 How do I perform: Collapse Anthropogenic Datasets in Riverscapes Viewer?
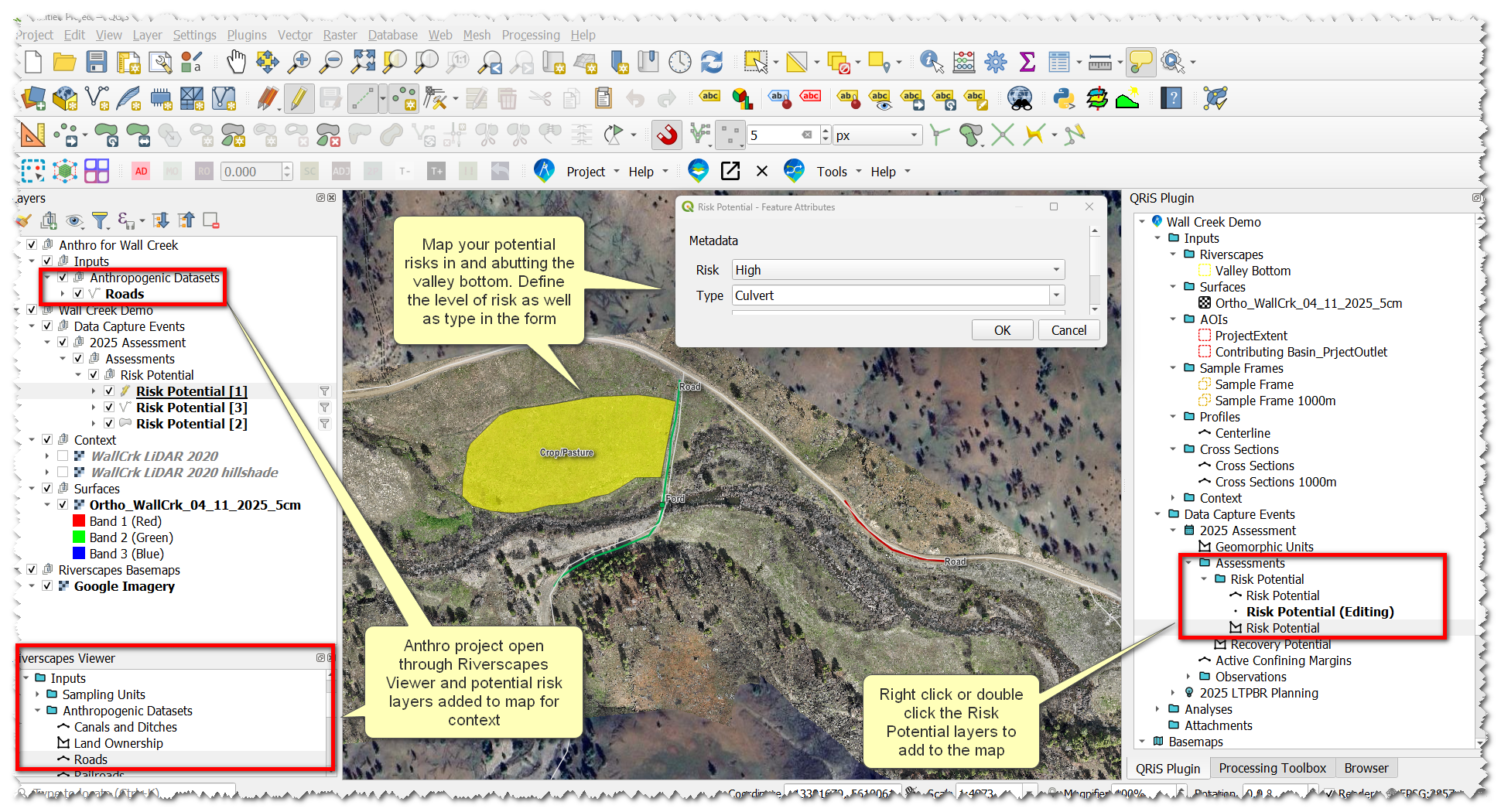[38, 711]
